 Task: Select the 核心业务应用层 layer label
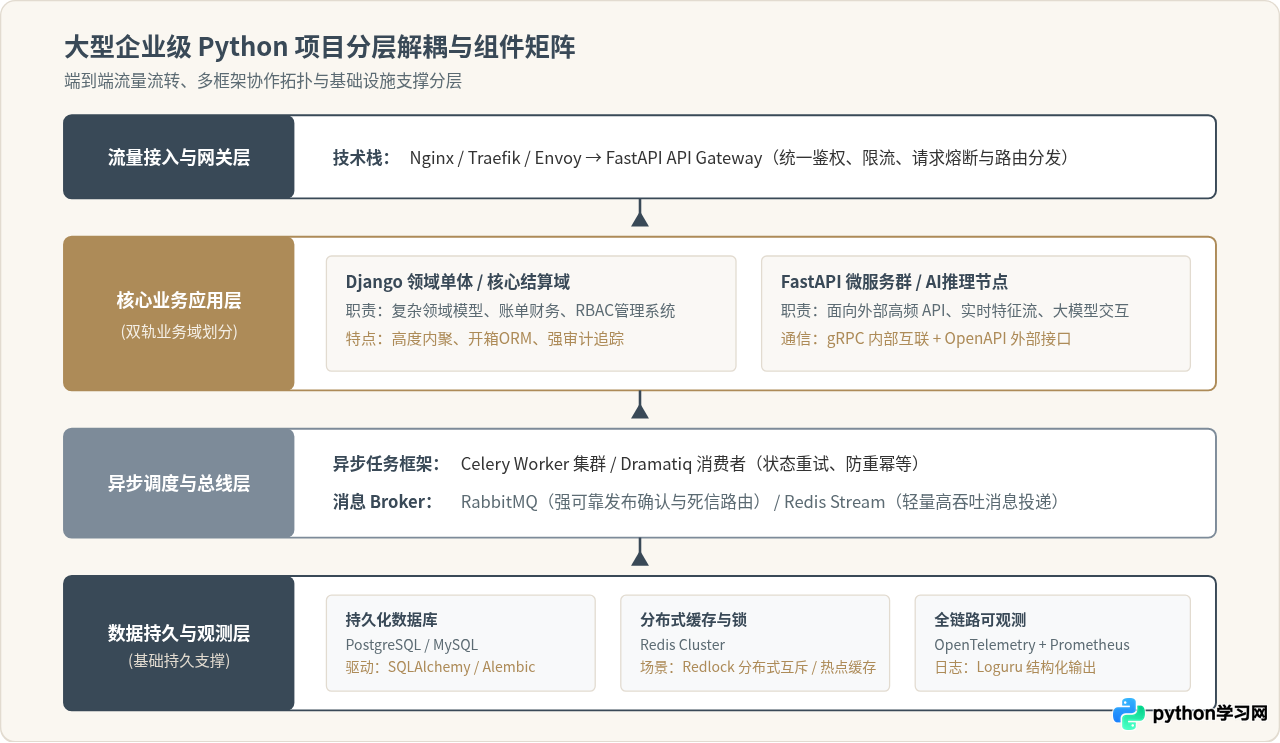[179, 301]
